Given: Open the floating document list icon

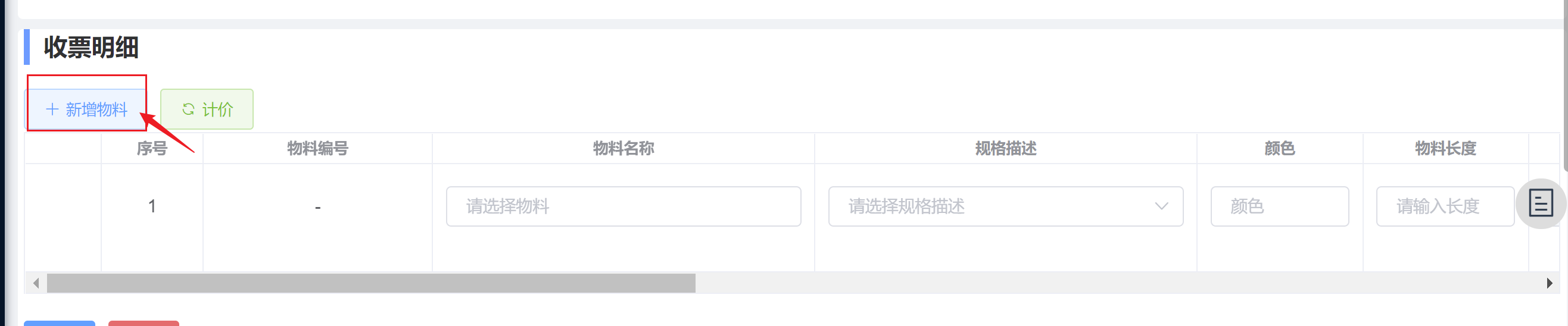Looking at the screenshot, I should [1541, 203].
